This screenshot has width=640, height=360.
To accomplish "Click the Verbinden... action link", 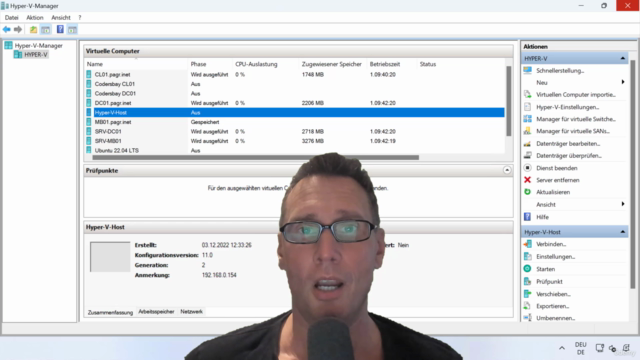I will pyautogui.click(x=551, y=244).
